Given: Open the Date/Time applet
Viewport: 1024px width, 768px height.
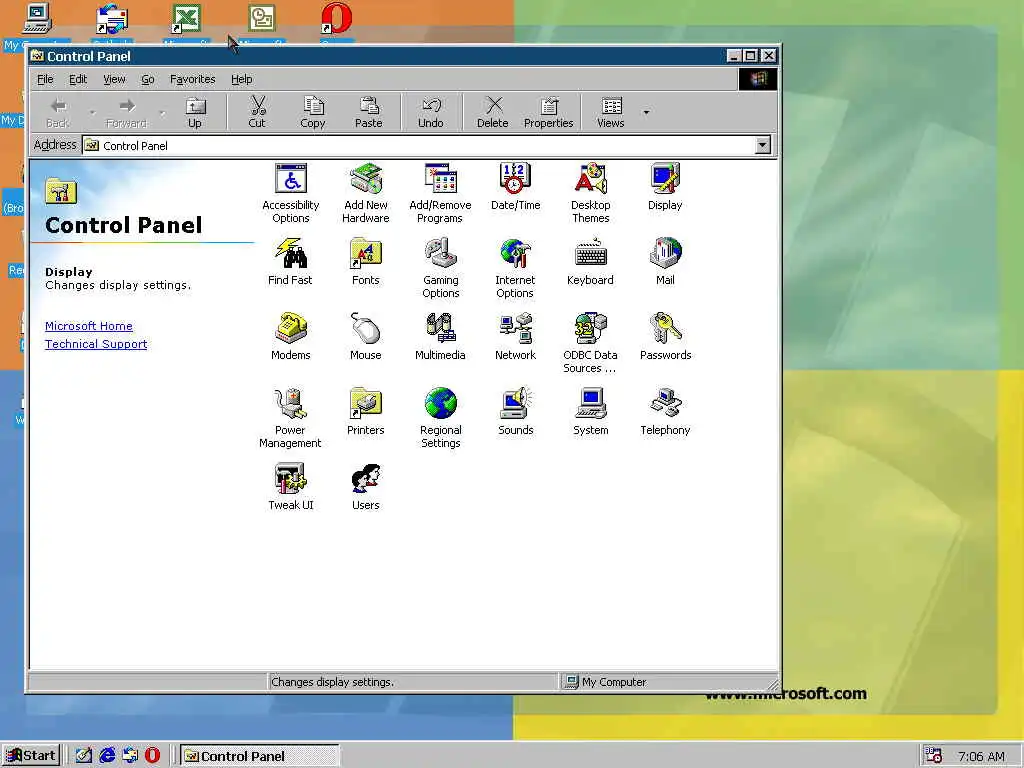Looking at the screenshot, I should click(515, 187).
